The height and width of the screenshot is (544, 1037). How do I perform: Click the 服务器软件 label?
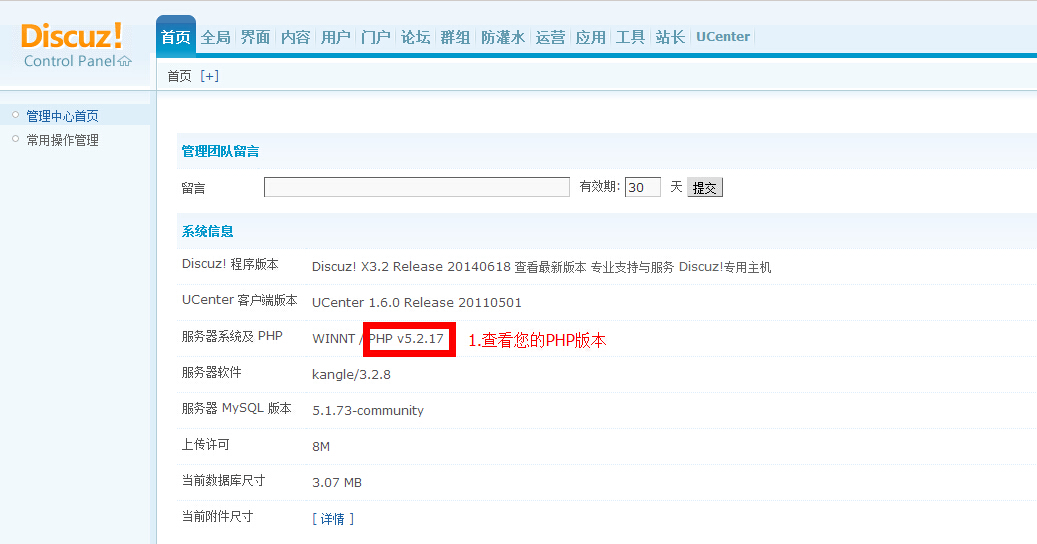coord(212,372)
